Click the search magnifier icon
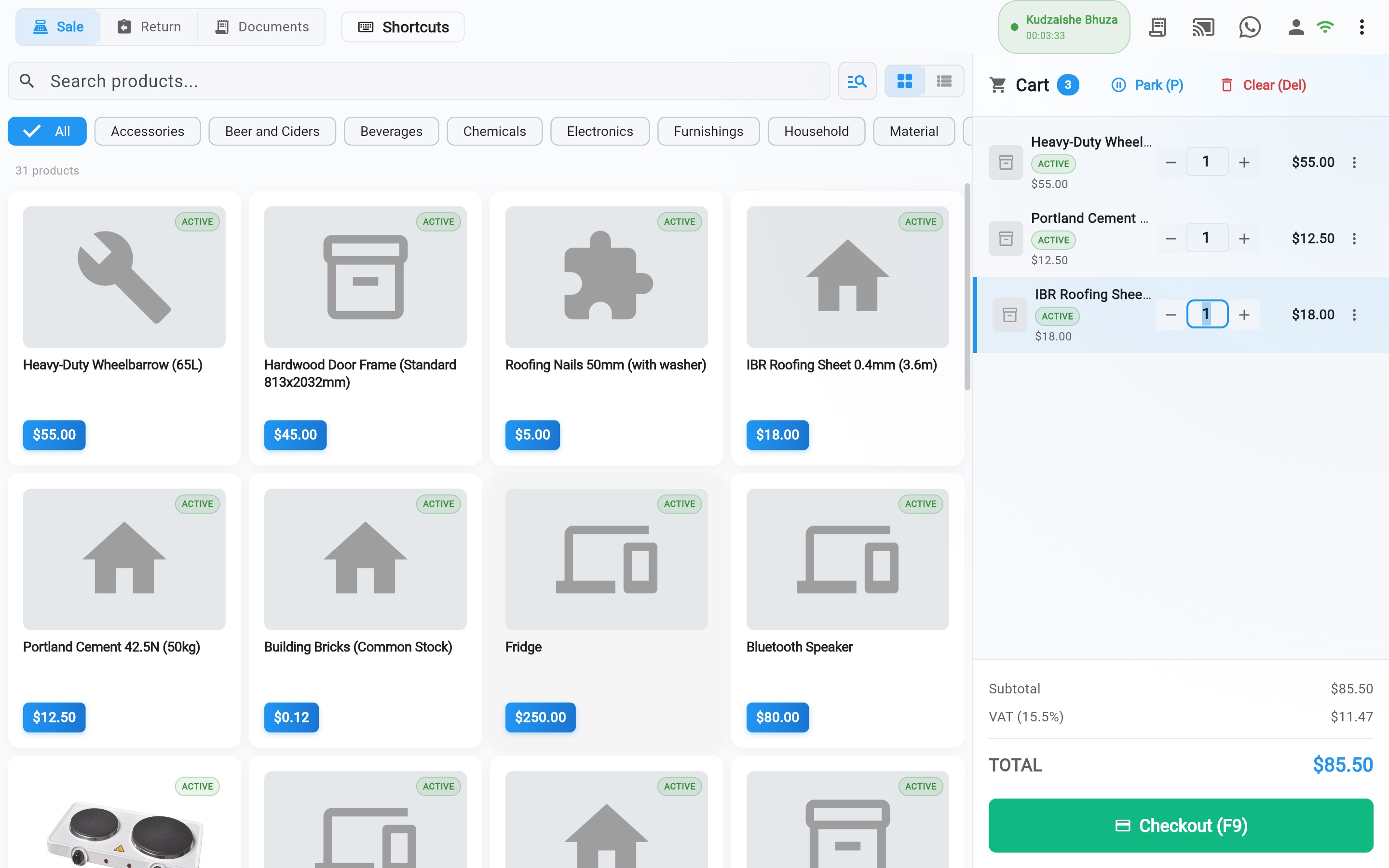 coord(27,81)
